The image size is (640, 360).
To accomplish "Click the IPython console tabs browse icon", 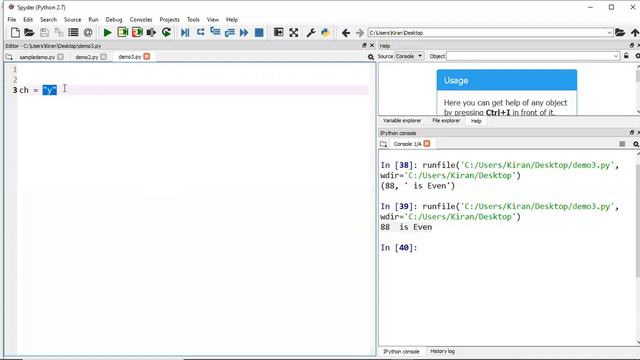I will 383,144.
